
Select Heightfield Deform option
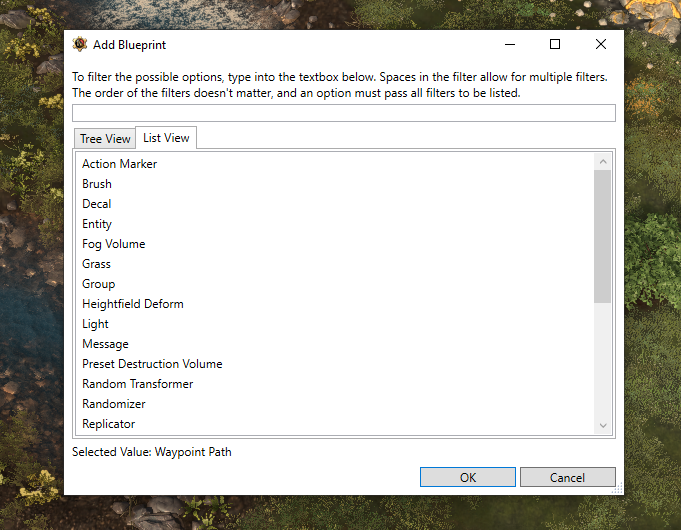[x=132, y=304]
